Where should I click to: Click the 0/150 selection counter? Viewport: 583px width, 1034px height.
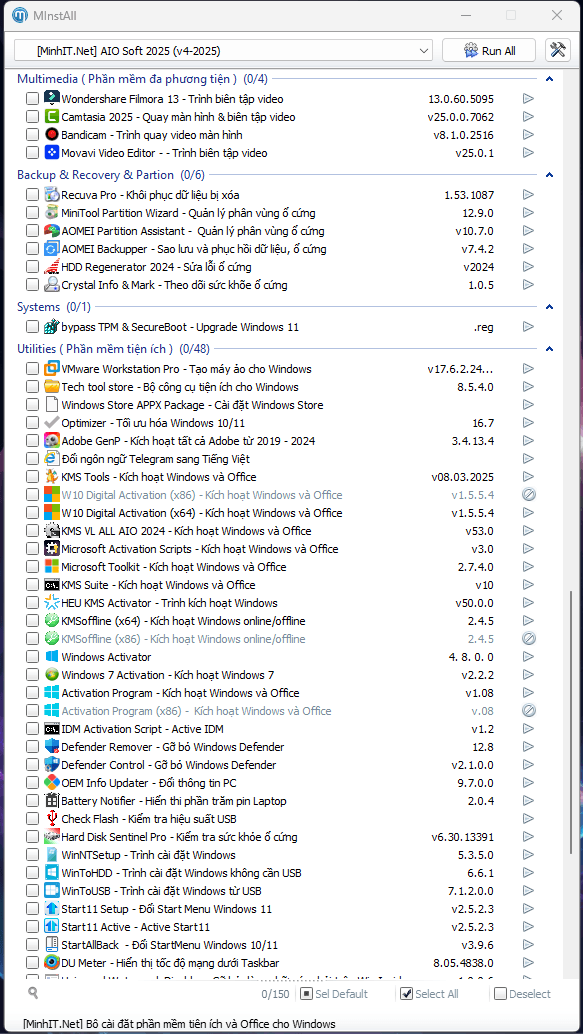276,994
